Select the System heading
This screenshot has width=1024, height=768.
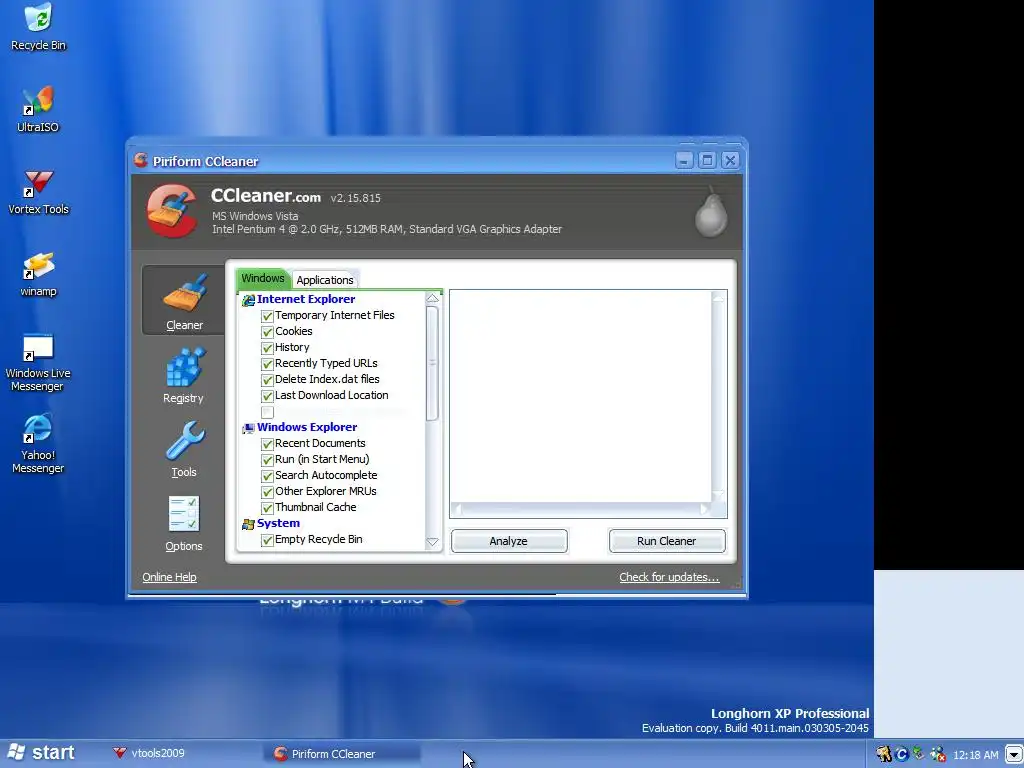[278, 523]
